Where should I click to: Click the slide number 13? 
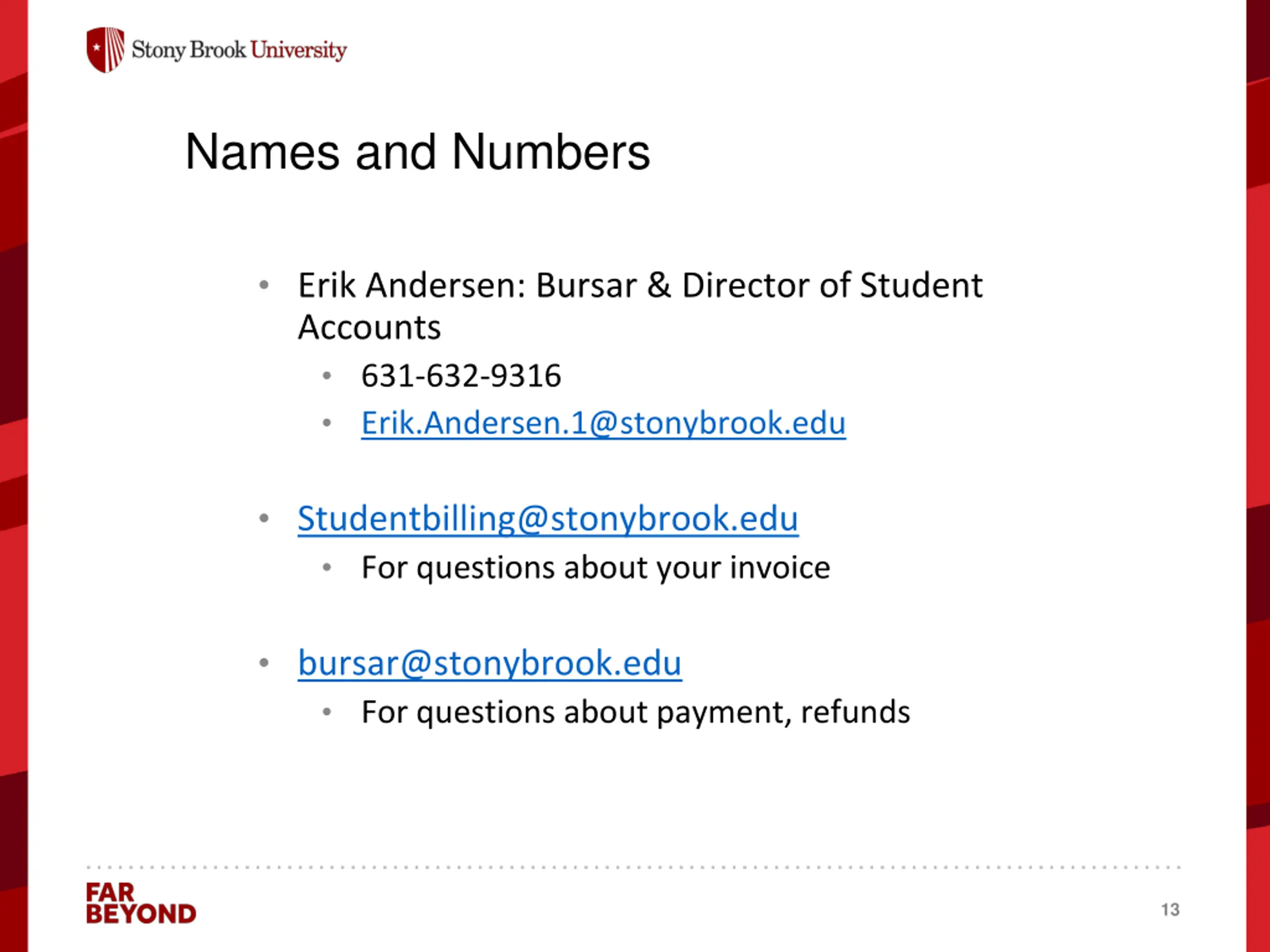point(1170,909)
